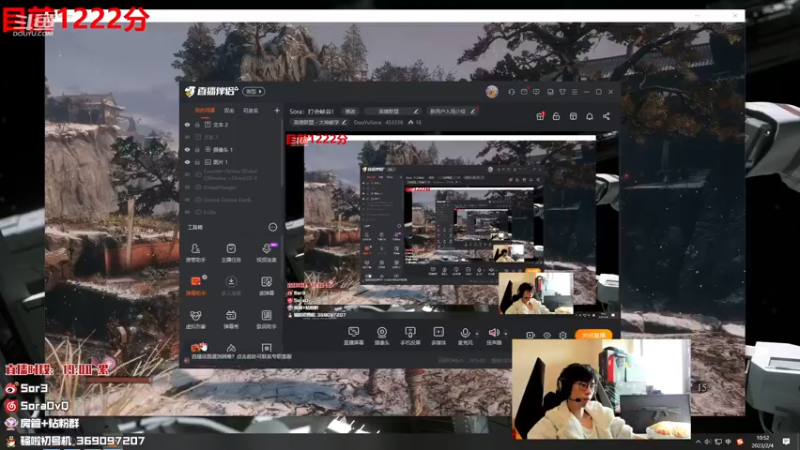
Task: Toggle visibility of 文本 2 source
Action: (x=187, y=125)
